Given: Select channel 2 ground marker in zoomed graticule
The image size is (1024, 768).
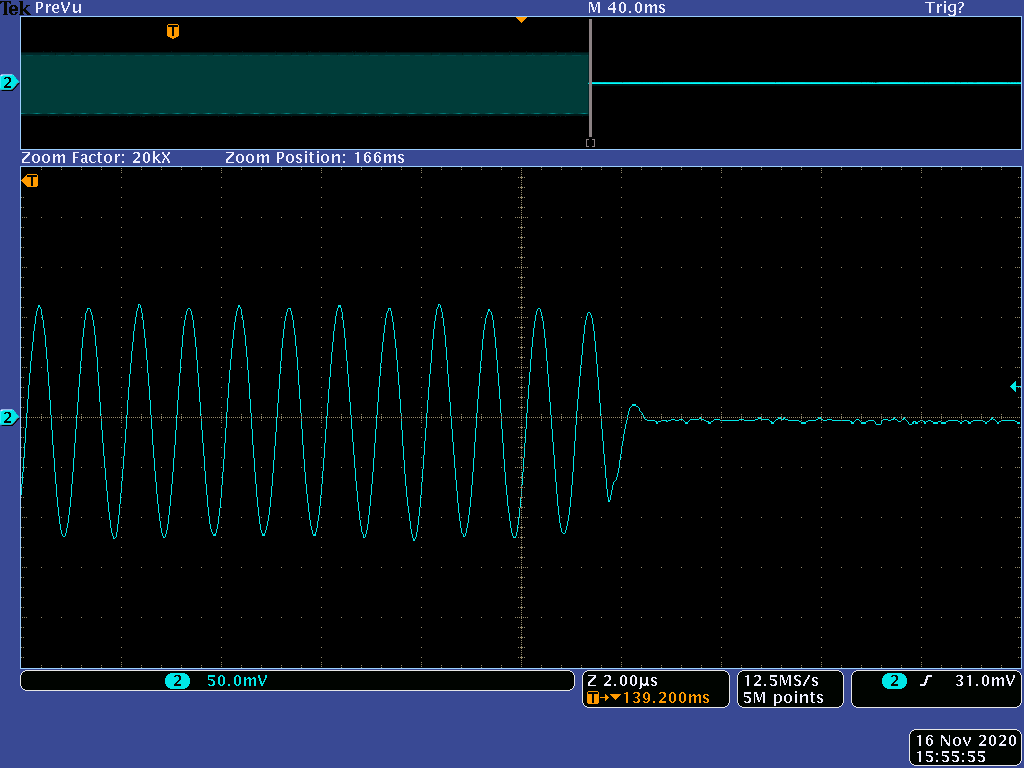Looking at the screenshot, I should pyautogui.click(x=9, y=417).
